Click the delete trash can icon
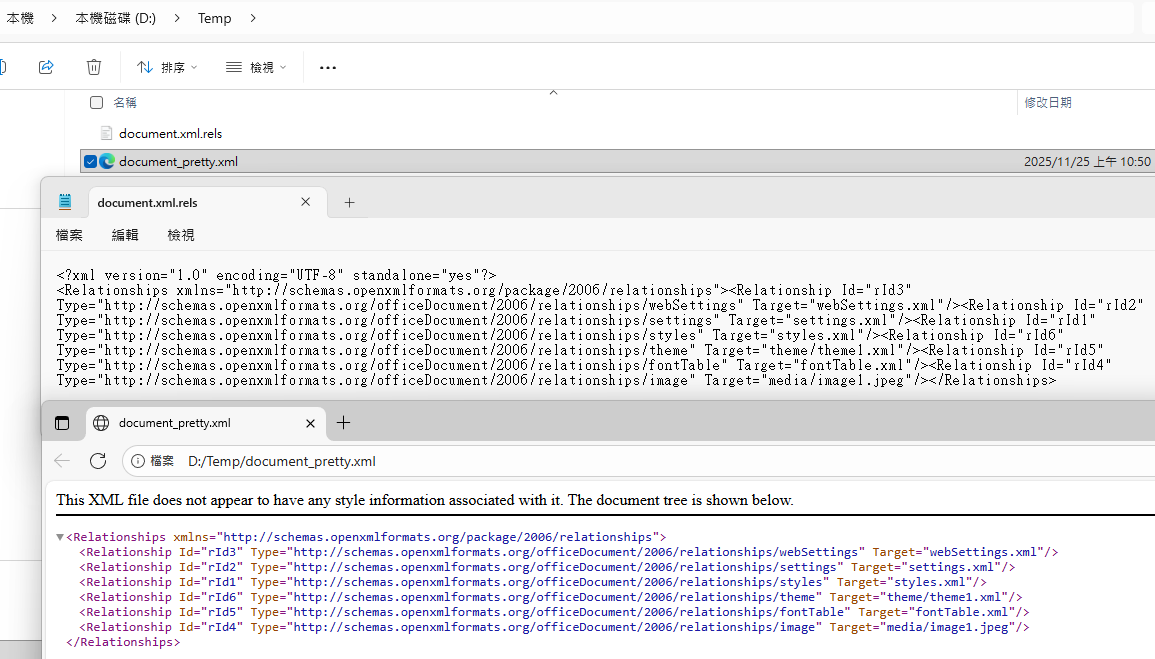 pos(94,67)
